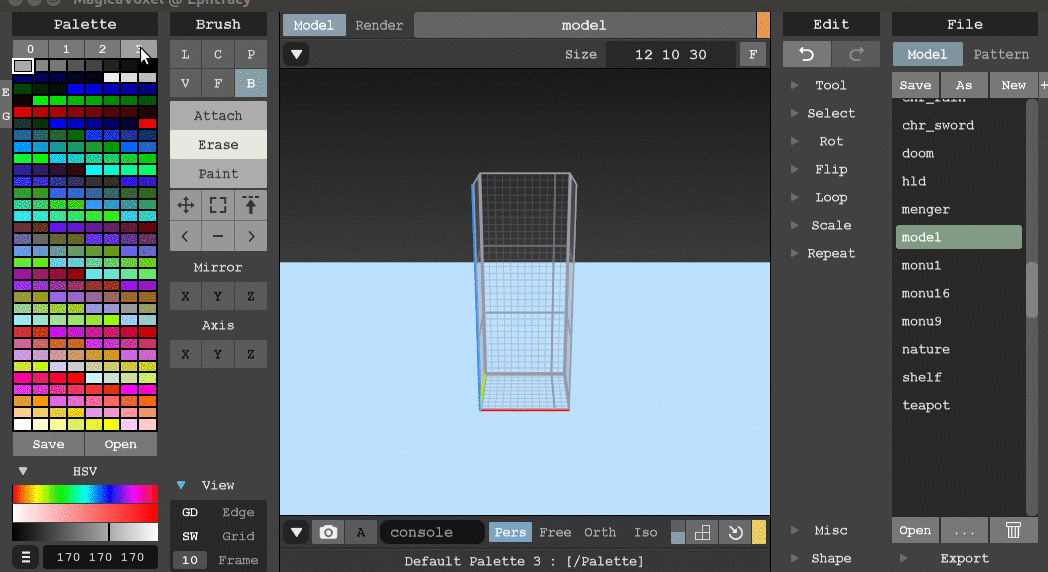Switch to Pattern tab in File panel

coord(1001,54)
